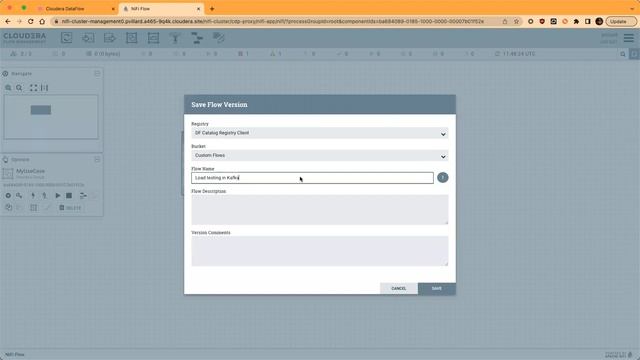Select the Process Group toolbar icon
Image resolution: width=640 pixels, height=360 pixels.
coord(131,38)
